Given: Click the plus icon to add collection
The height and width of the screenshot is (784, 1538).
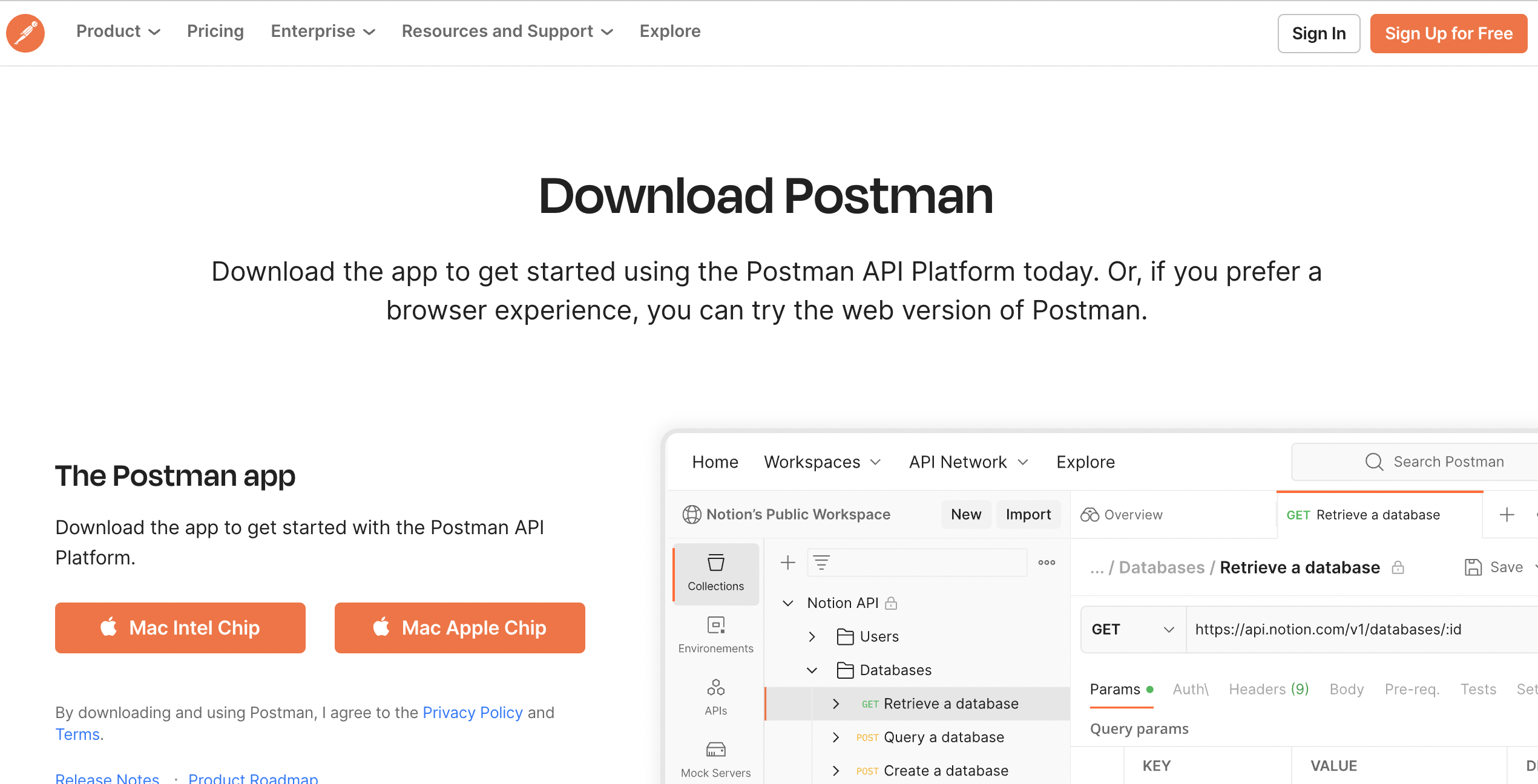Looking at the screenshot, I should coord(787,563).
